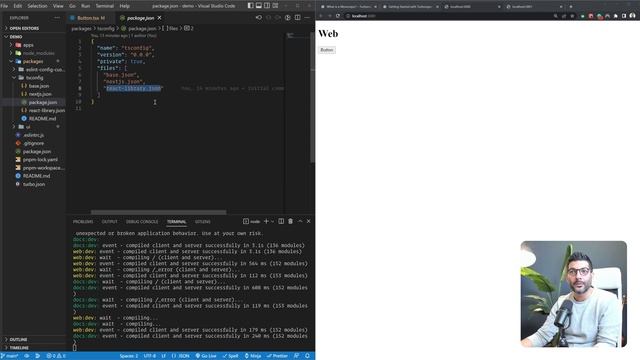Viewport: 640px width, 360px height.
Task: Switch to the Debug Console tab
Action: coord(142,222)
